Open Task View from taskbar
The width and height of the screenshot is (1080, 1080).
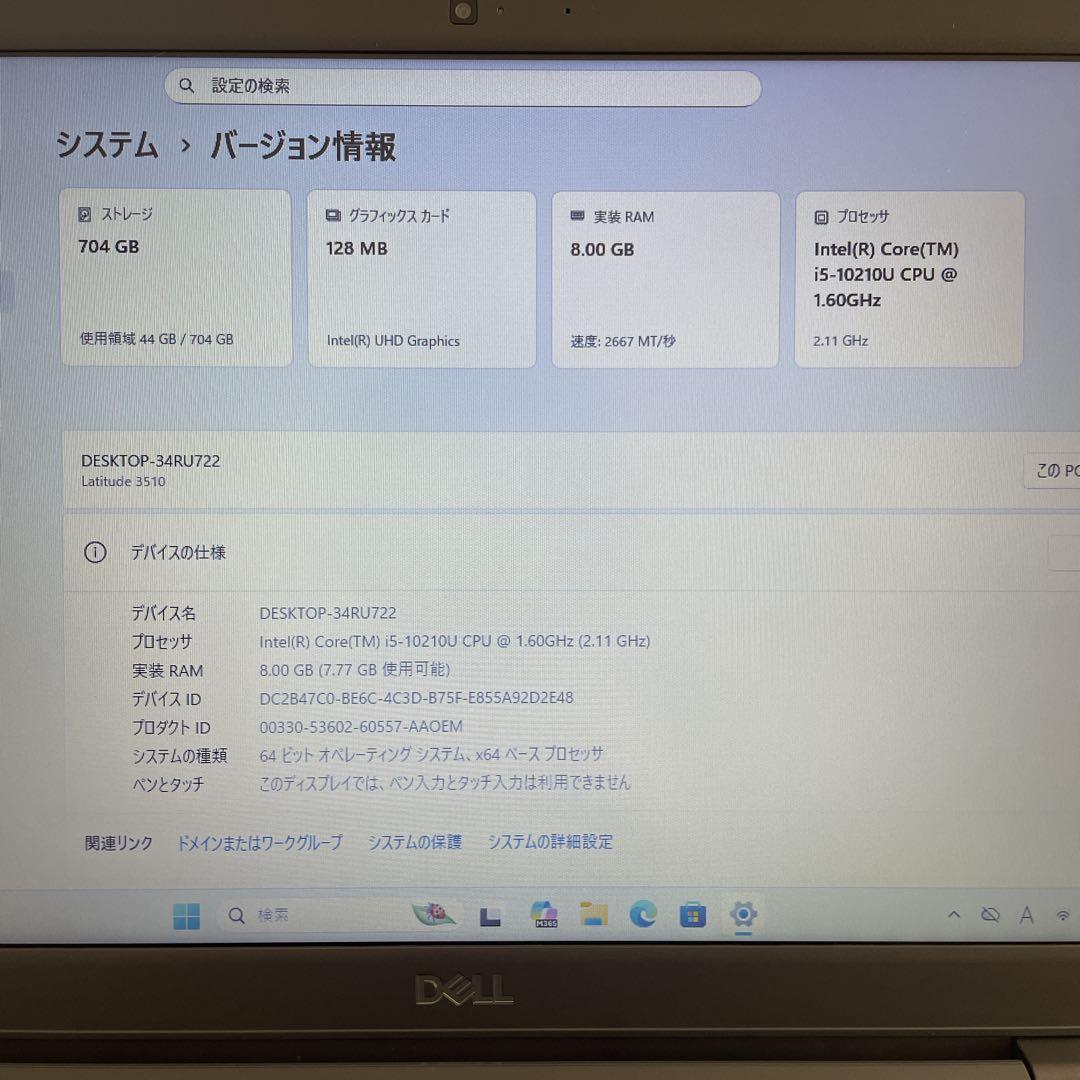(x=490, y=917)
